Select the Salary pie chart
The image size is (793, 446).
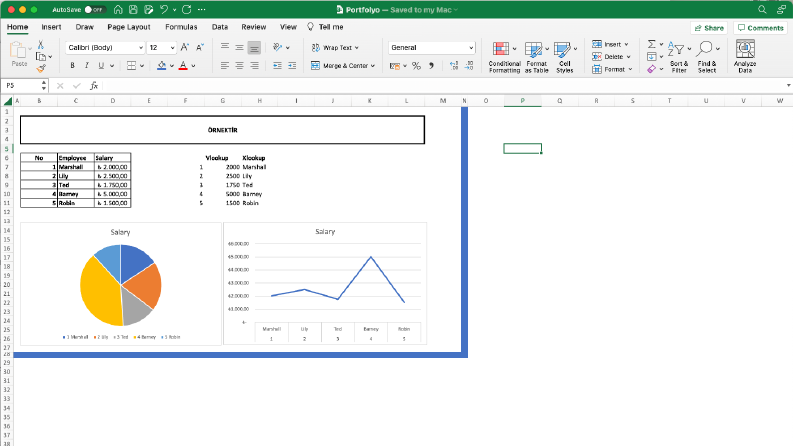[120, 284]
